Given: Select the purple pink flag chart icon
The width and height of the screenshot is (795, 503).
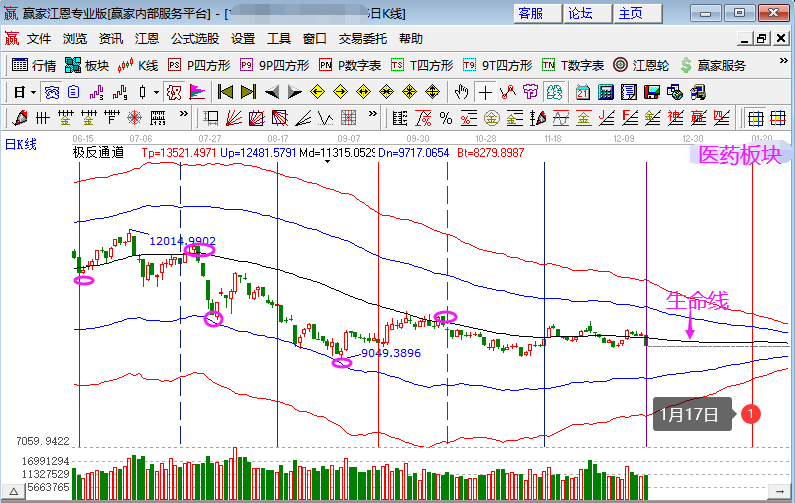Looking at the screenshot, I should coord(197,92).
